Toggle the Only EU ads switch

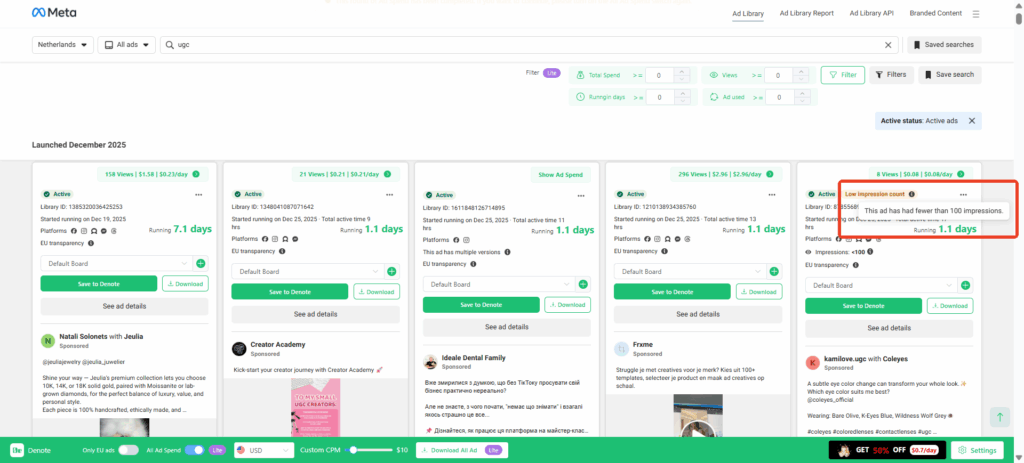point(128,450)
